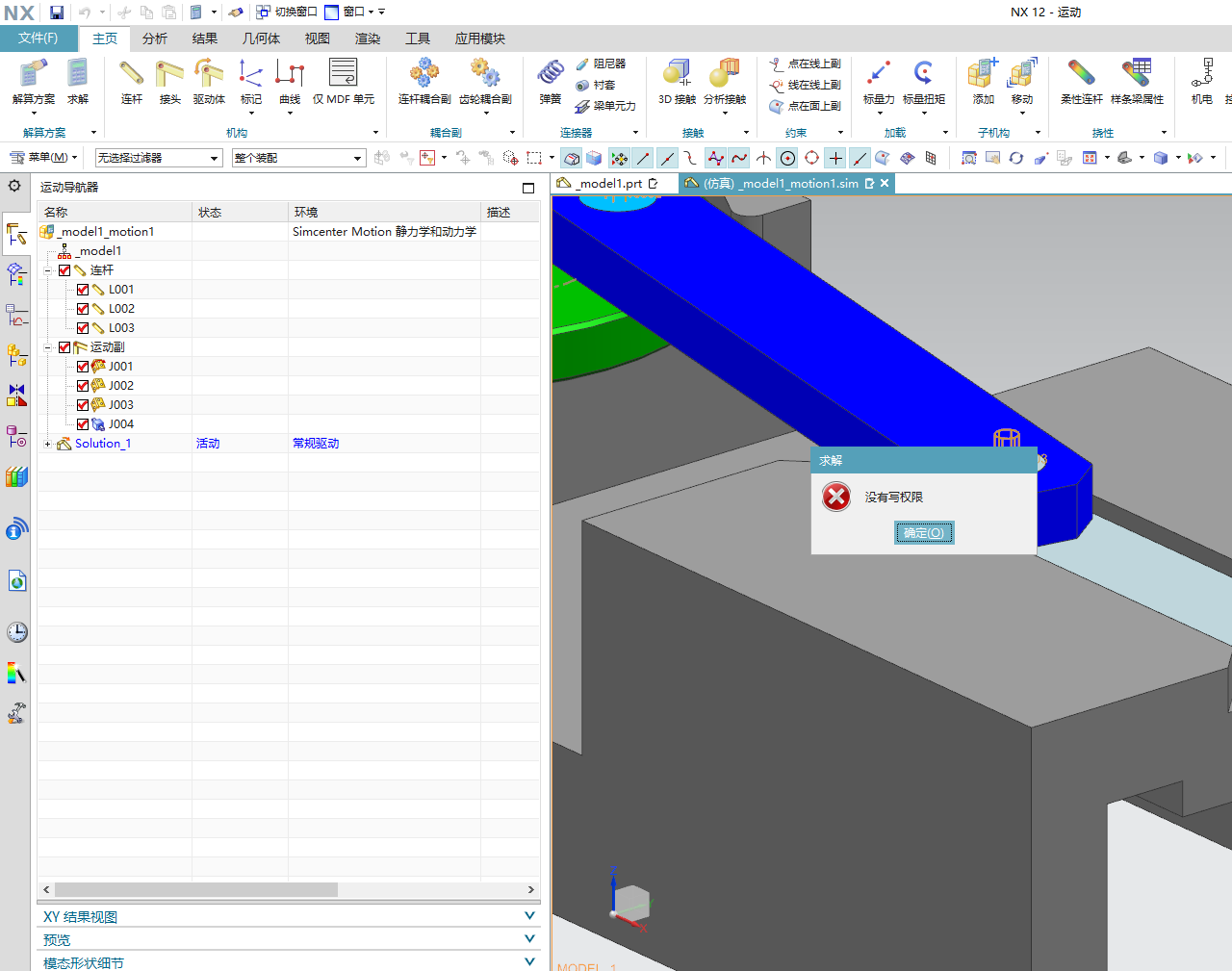Open the 解算方案 (Solution) tool
The width and height of the screenshot is (1232, 971).
pyautogui.click(x=34, y=82)
